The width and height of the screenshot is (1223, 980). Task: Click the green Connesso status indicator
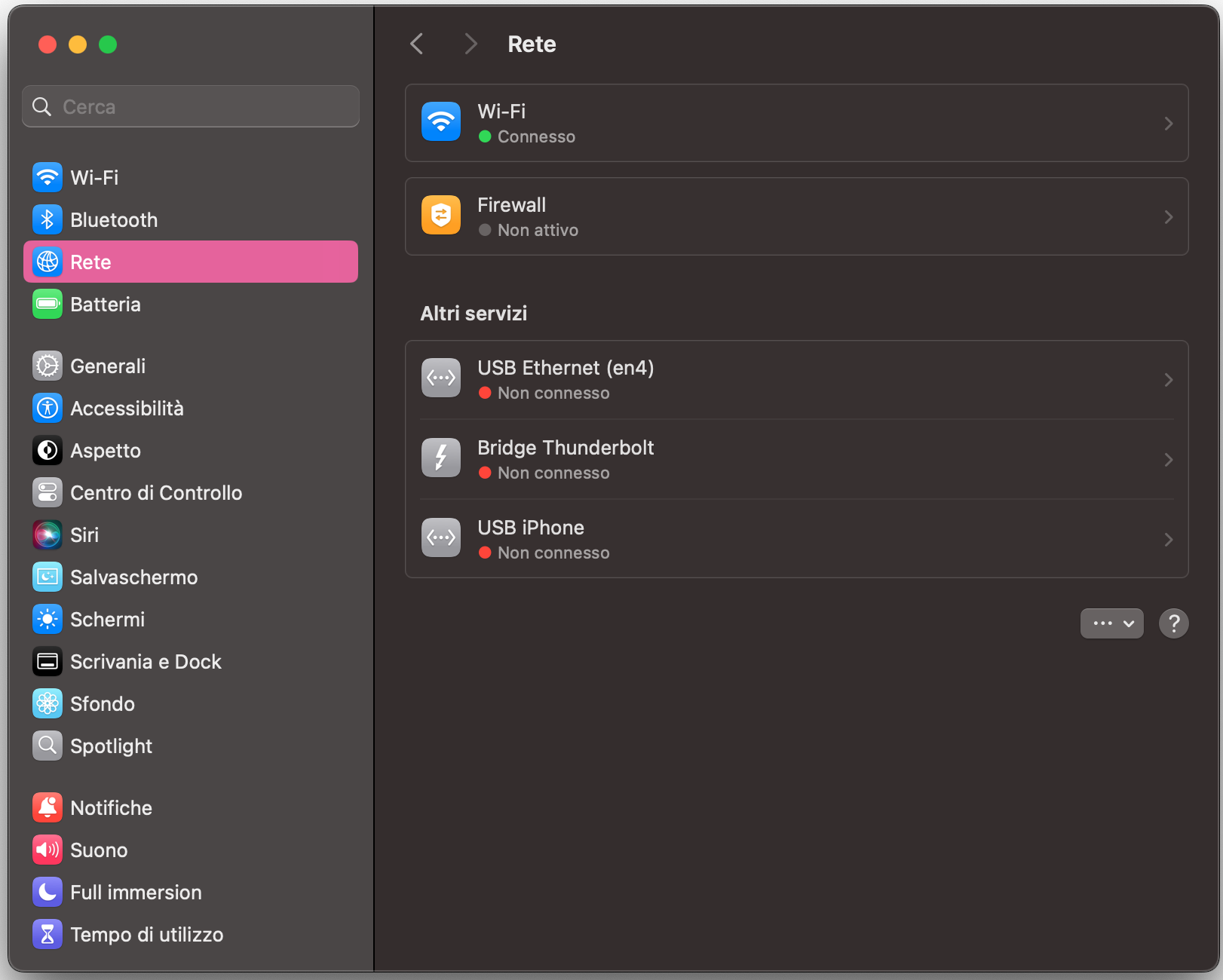(x=486, y=136)
